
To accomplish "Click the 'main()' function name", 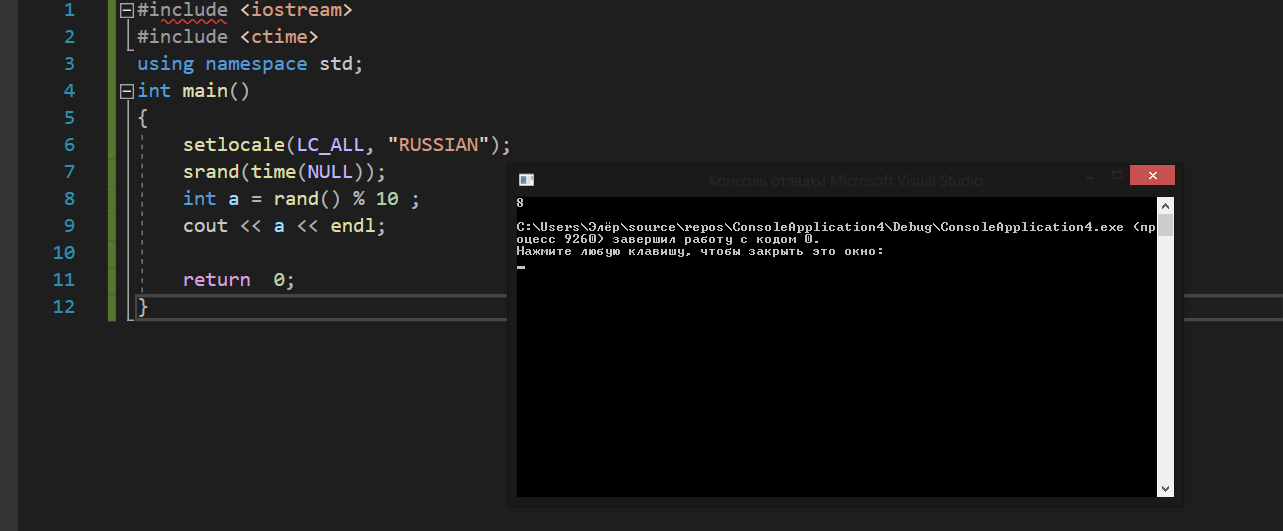I will tap(216, 91).
